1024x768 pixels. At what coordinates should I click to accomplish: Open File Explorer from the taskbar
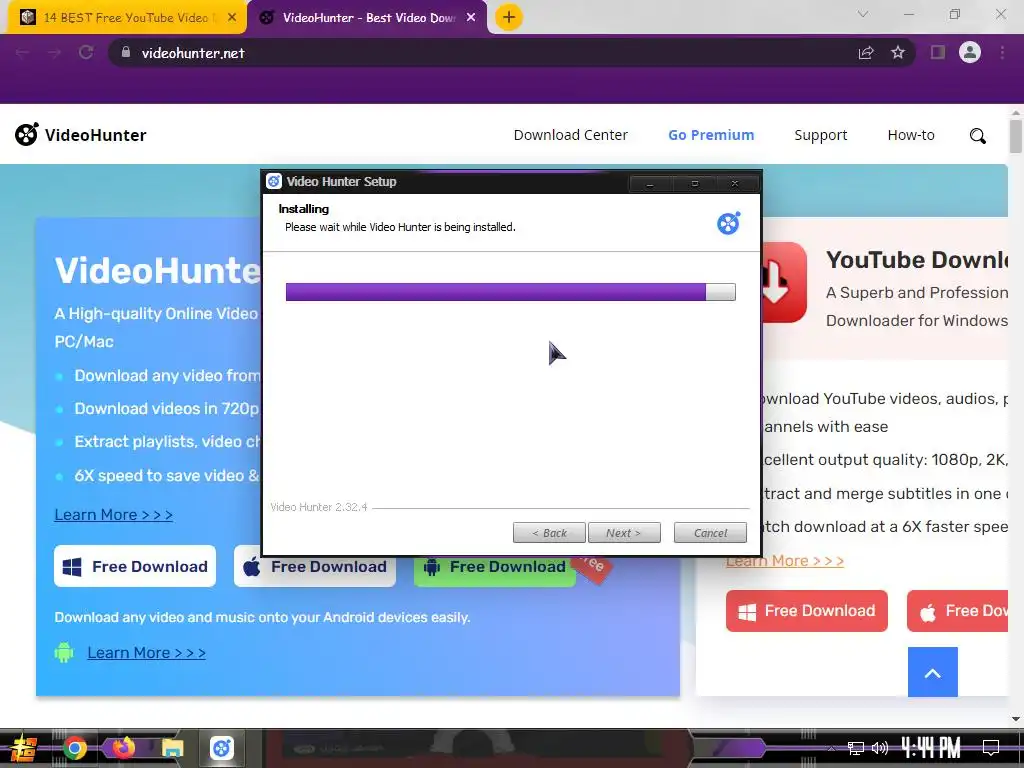(172, 748)
